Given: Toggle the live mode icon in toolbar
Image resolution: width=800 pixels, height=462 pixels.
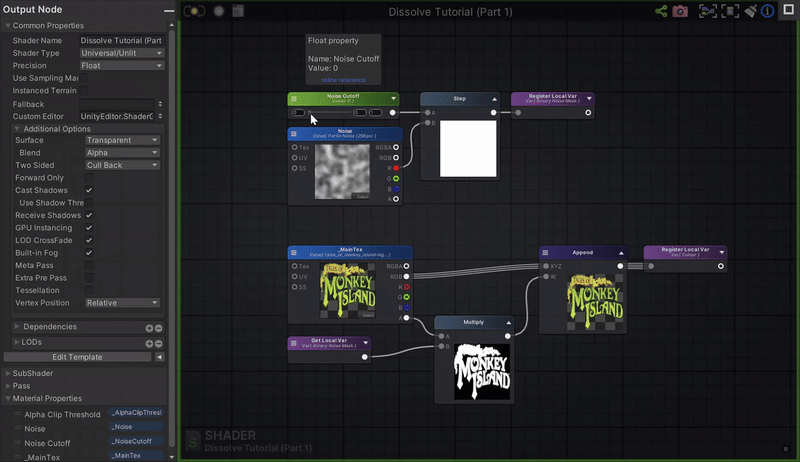Looking at the screenshot, I should tap(194, 11).
